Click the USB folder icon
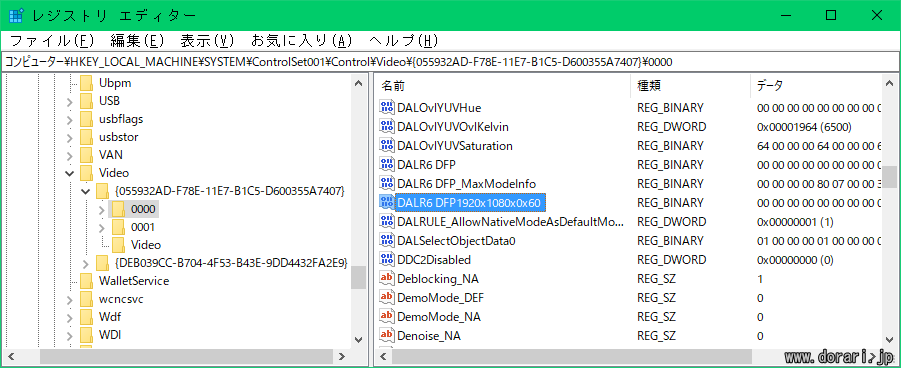This screenshot has width=901, height=368. coord(86,101)
